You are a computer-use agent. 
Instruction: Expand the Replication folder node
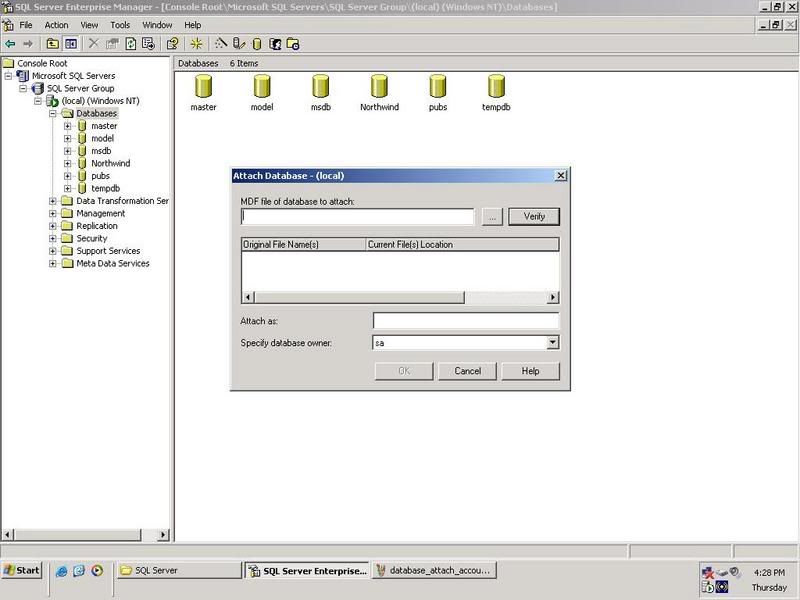point(53,226)
